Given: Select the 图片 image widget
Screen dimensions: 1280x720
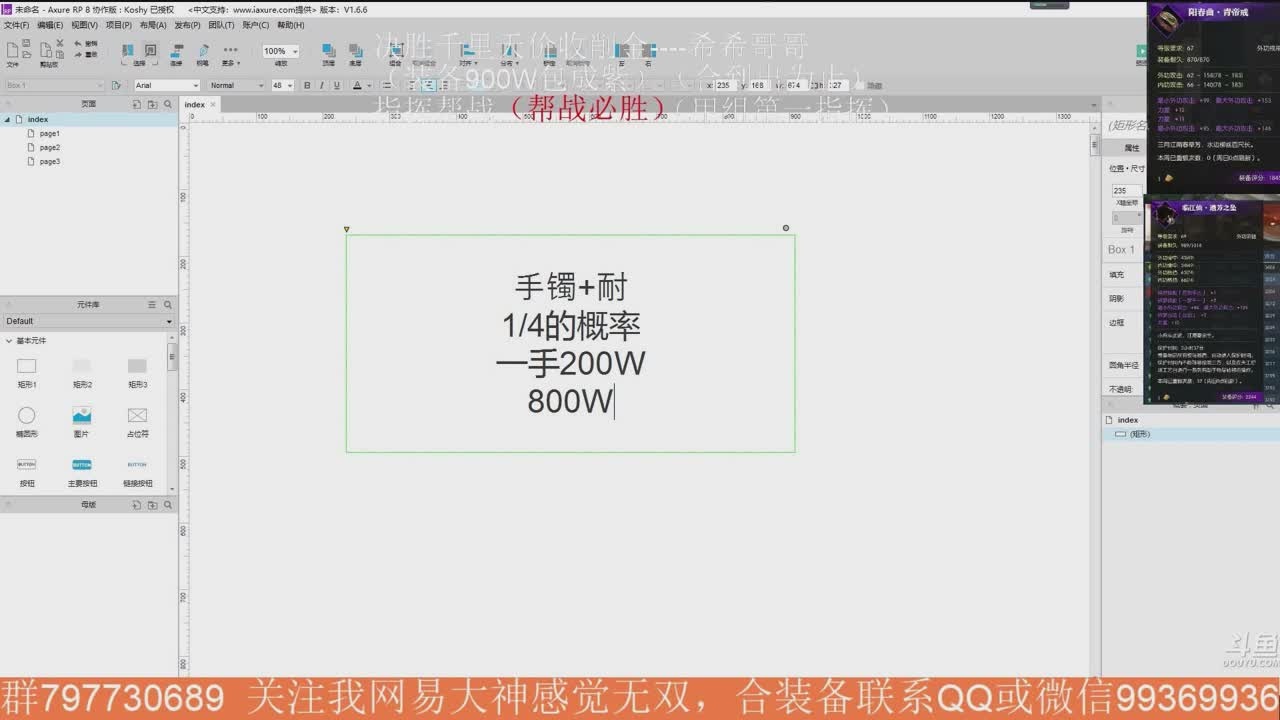Looking at the screenshot, I should (x=82, y=422).
